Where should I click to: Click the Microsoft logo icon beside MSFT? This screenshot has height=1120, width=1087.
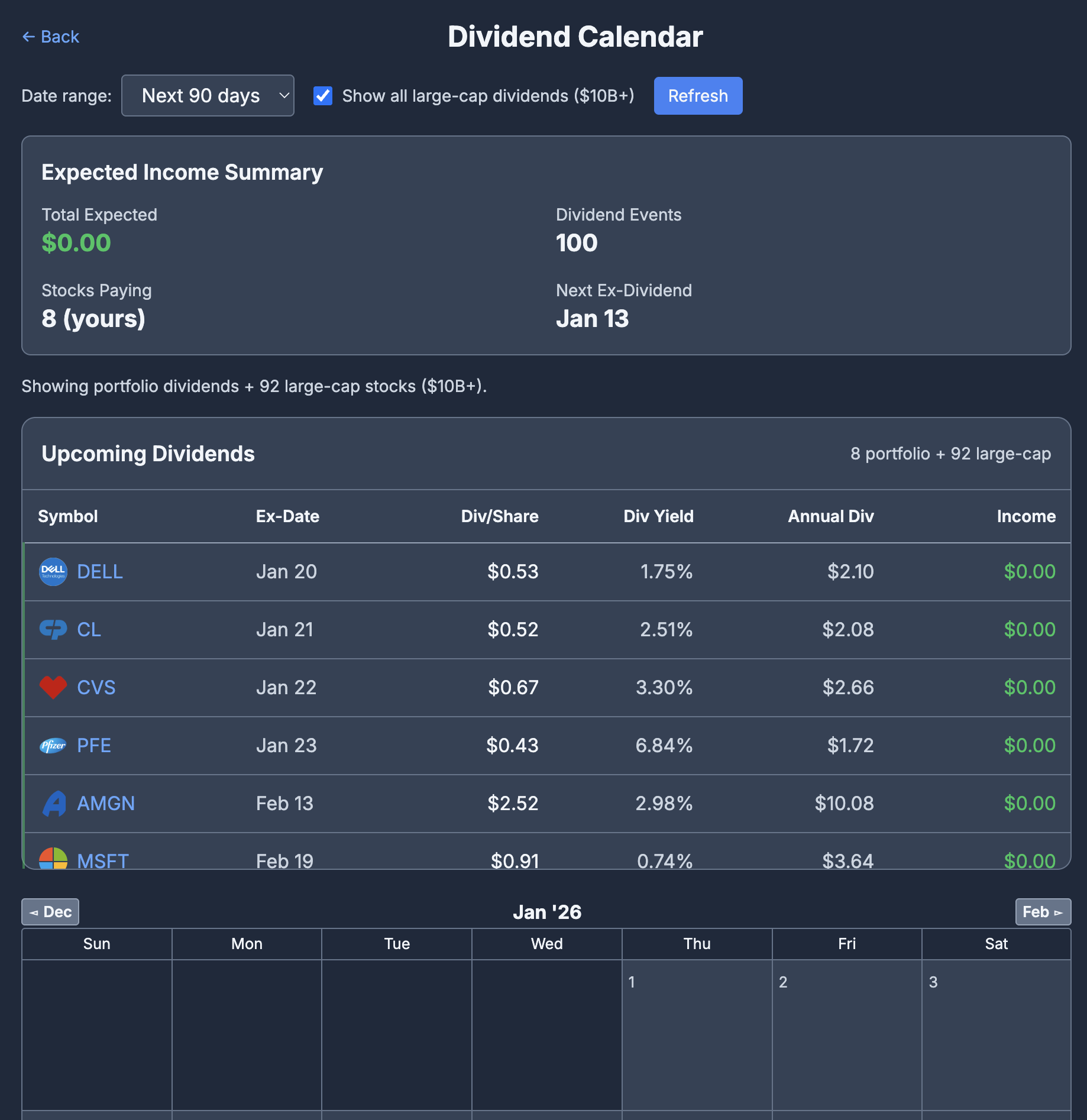pos(53,859)
